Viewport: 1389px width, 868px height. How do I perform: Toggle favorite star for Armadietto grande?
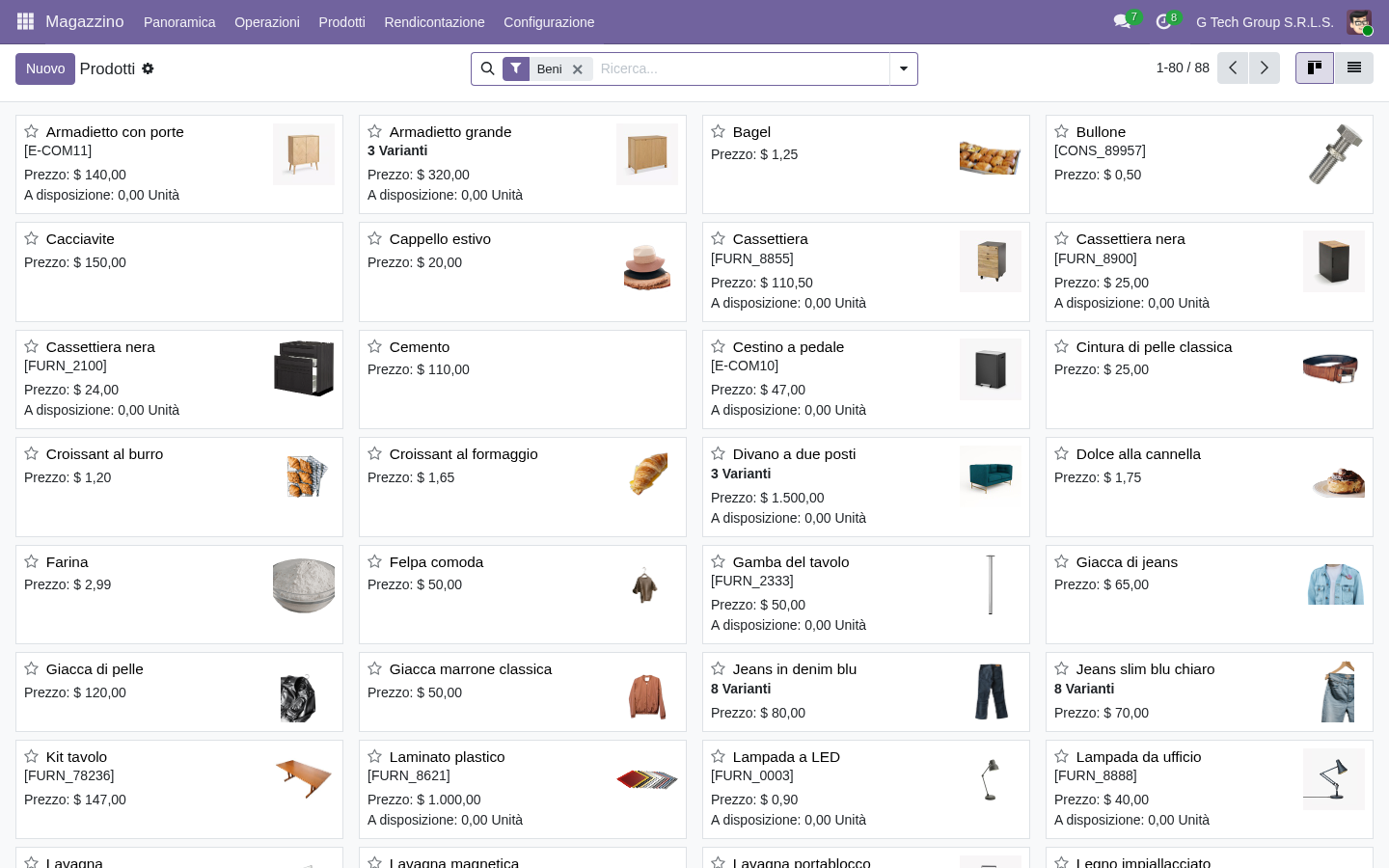[374, 131]
